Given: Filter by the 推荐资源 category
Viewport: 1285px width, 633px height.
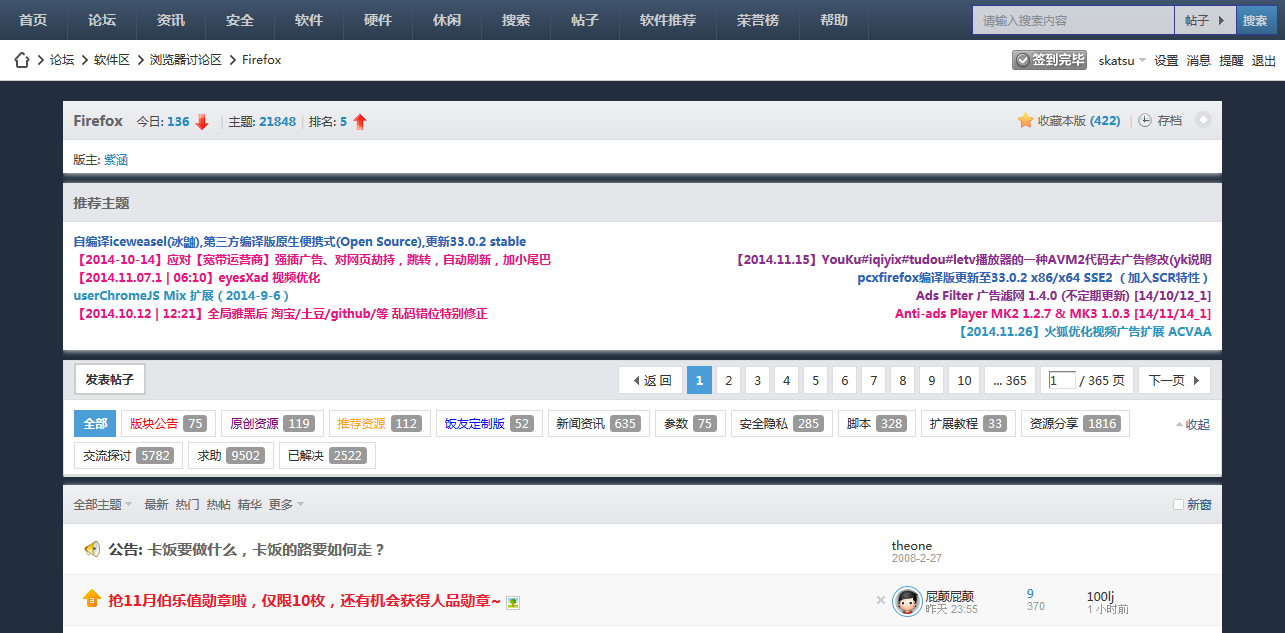Looking at the screenshot, I should 379,424.
